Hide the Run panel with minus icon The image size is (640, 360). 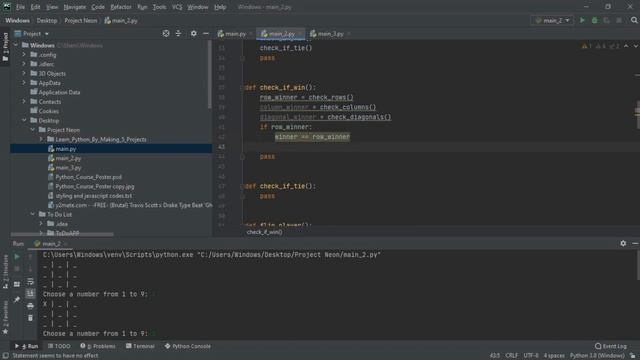pyautogui.click(x=635, y=243)
